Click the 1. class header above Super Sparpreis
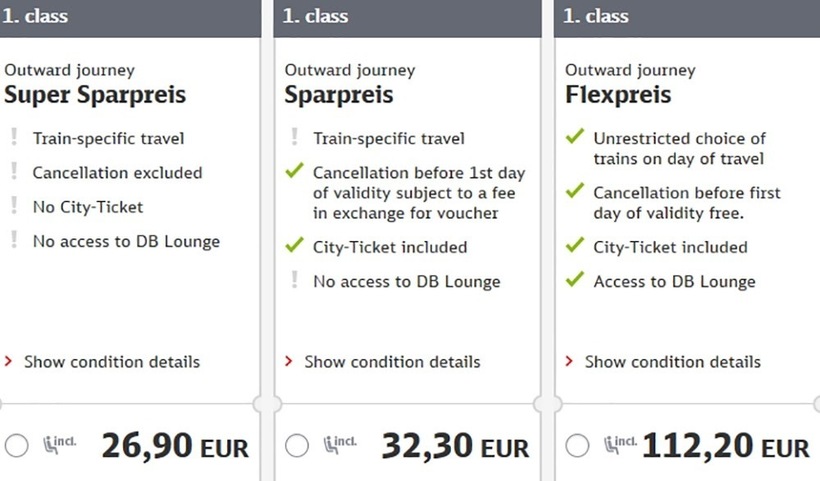Screen dimensions: 820x481 coord(36,16)
